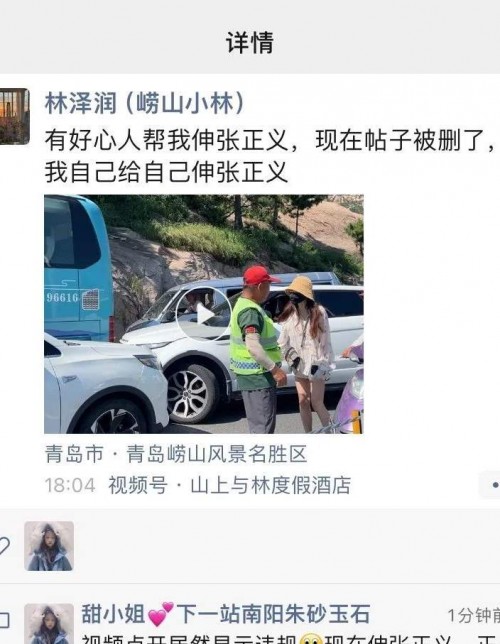Open the commenter name 甜小姐 下一站南阳朱砂玉石
Image resolution: width=500 pixels, height=644 pixels.
226,614
